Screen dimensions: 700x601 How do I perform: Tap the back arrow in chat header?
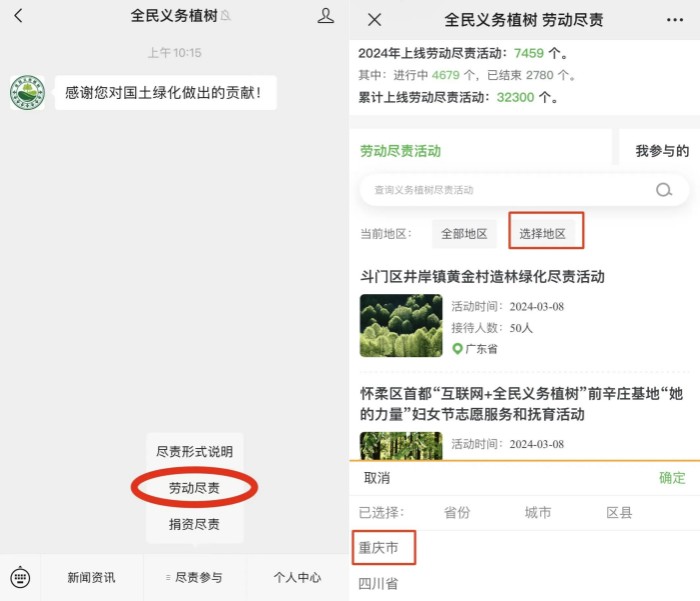(x=18, y=16)
